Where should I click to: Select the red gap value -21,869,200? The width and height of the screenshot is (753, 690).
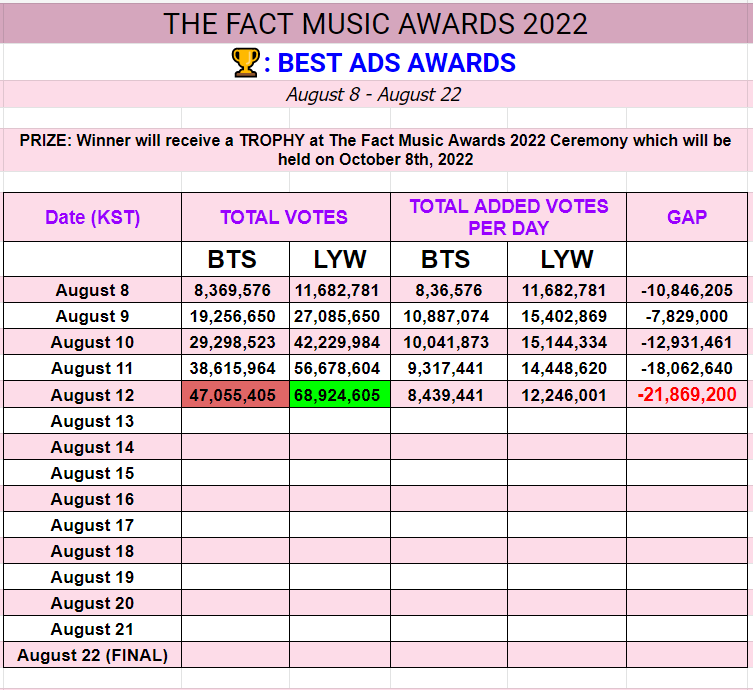687,395
